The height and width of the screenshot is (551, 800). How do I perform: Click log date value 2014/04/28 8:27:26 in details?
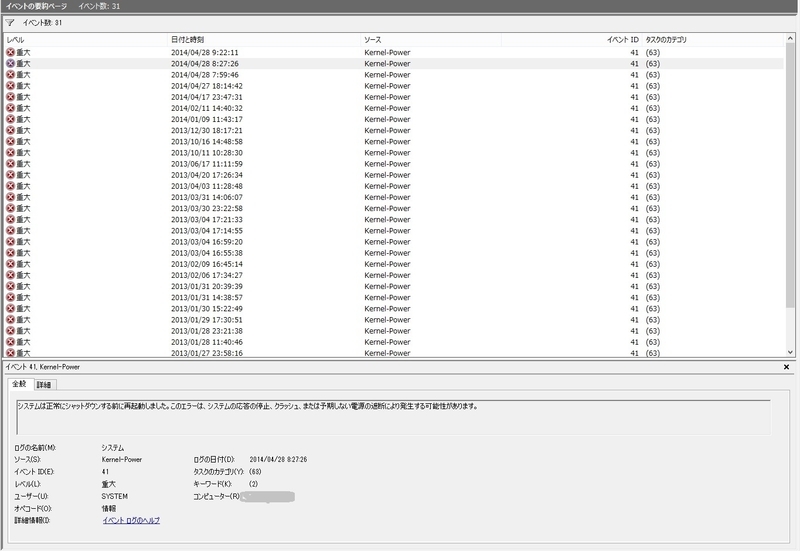278,459
